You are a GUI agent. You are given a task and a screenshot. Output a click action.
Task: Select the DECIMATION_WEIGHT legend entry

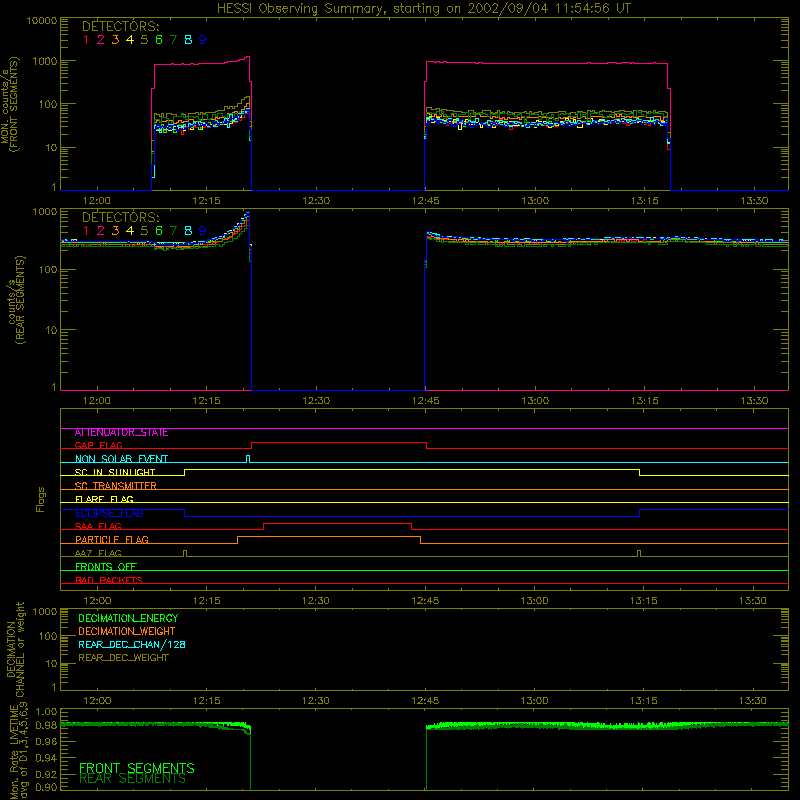point(127,632)
